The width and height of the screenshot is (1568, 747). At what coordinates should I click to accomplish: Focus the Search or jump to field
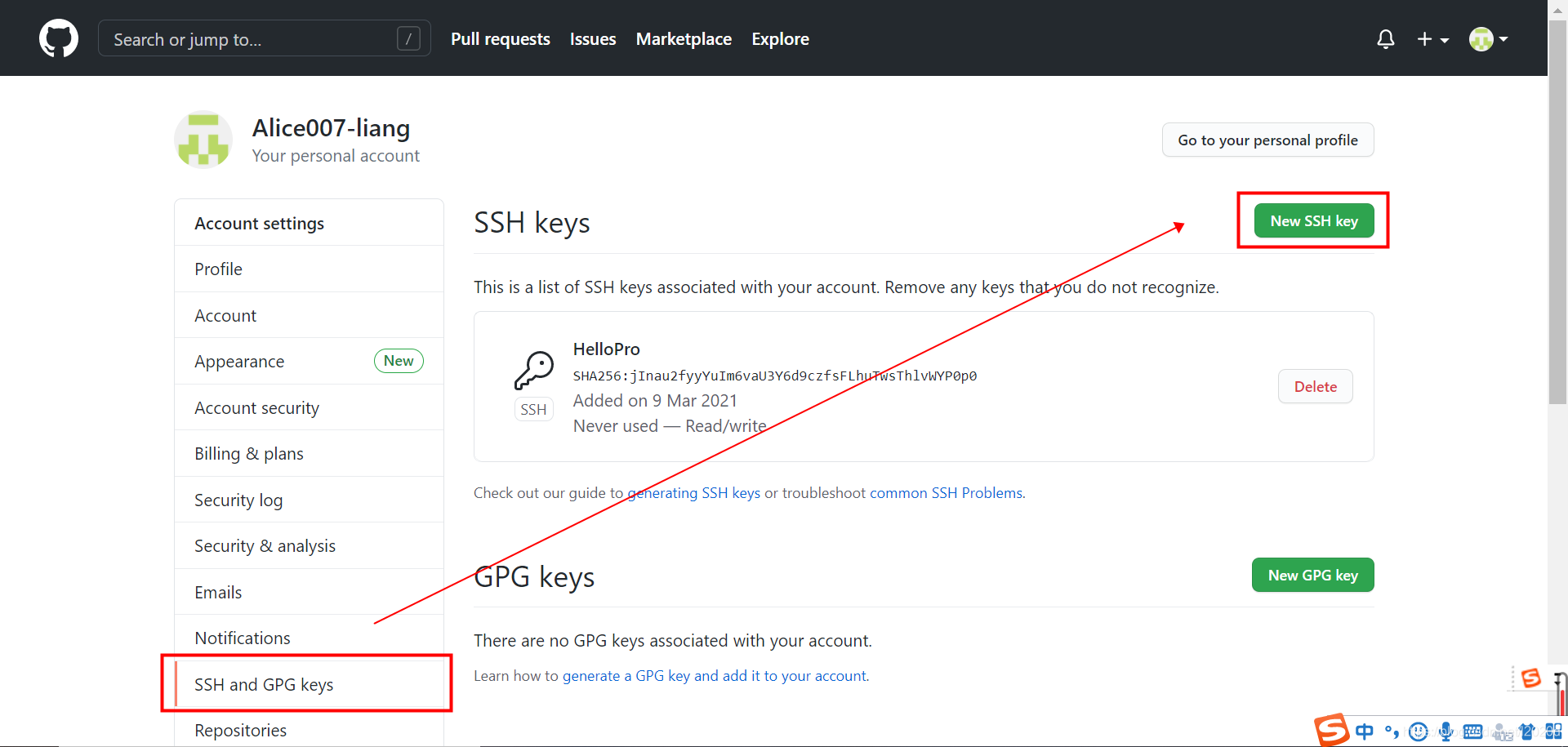[x=264, y=38]
